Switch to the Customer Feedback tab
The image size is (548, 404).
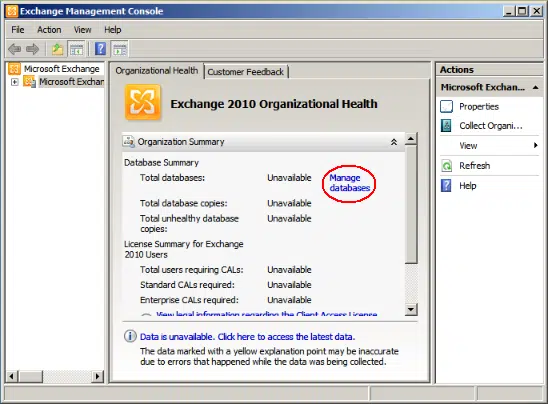(x=246, y=72)
